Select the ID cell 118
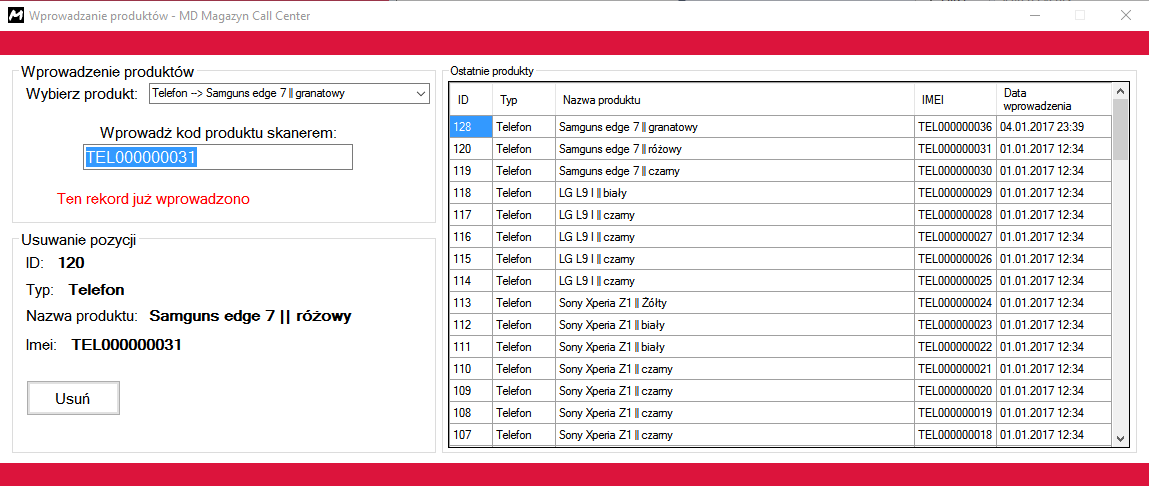The width and height of the screenshot is (1149, 486). tap(470, 193)
